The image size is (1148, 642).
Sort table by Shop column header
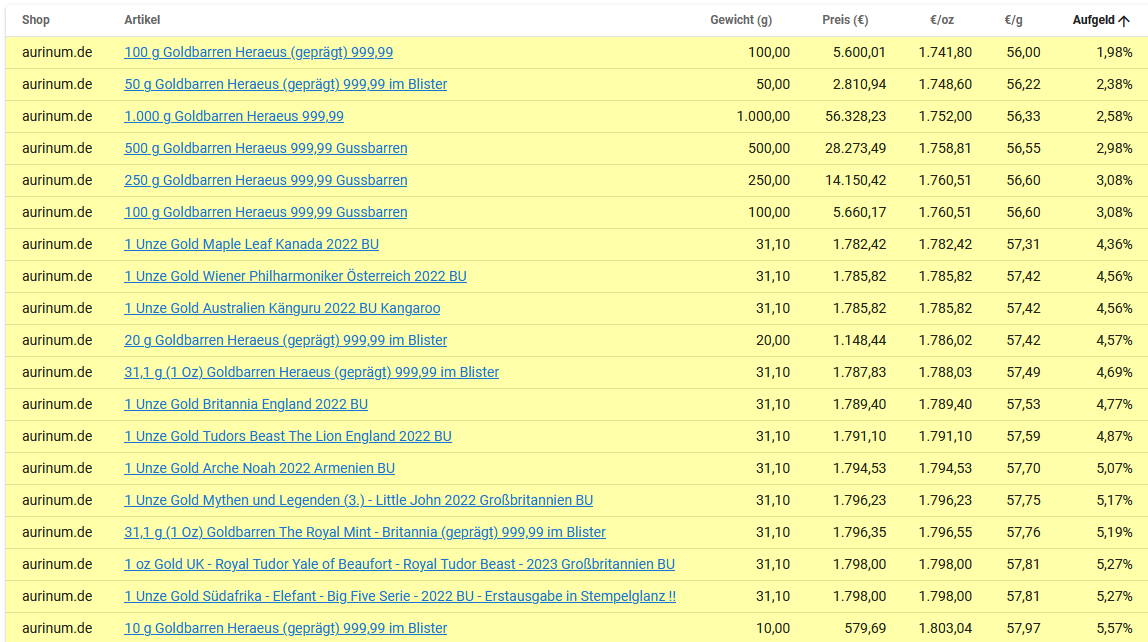pos(36,21)
